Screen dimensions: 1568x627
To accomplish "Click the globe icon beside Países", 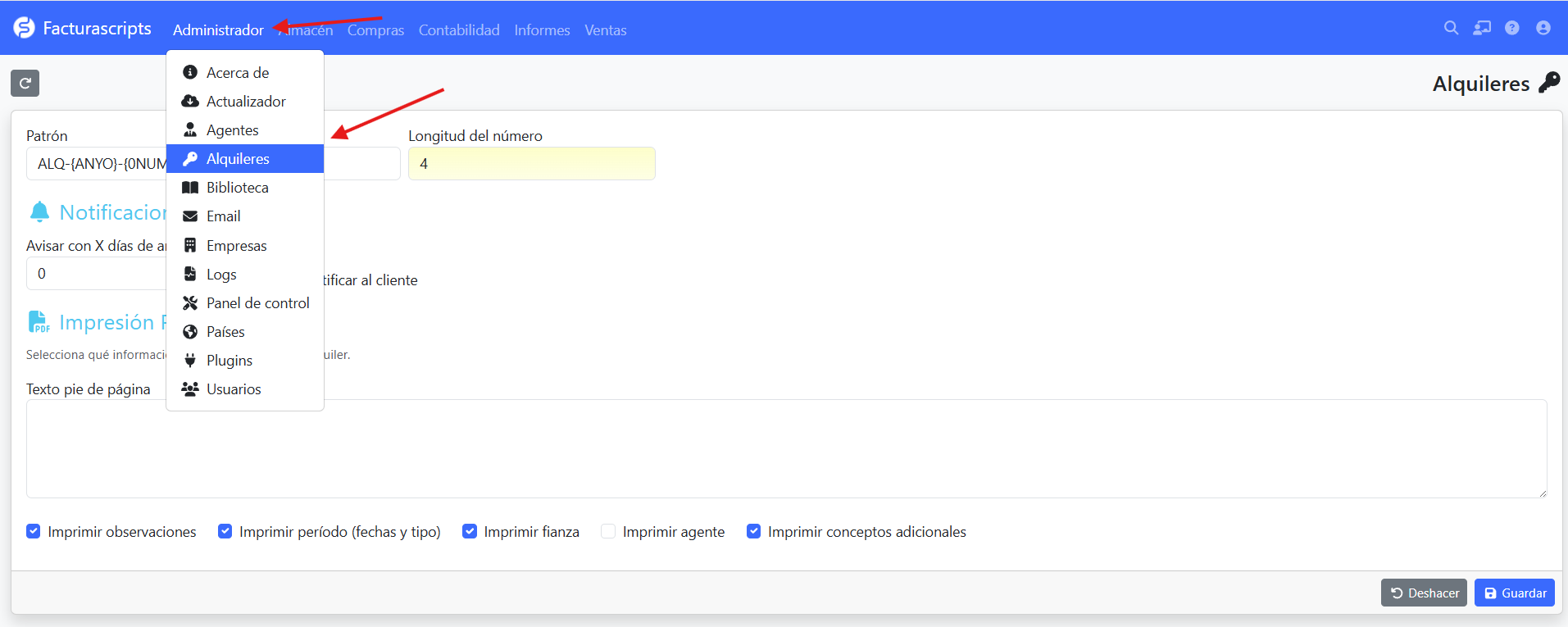I will click(190, 331).
